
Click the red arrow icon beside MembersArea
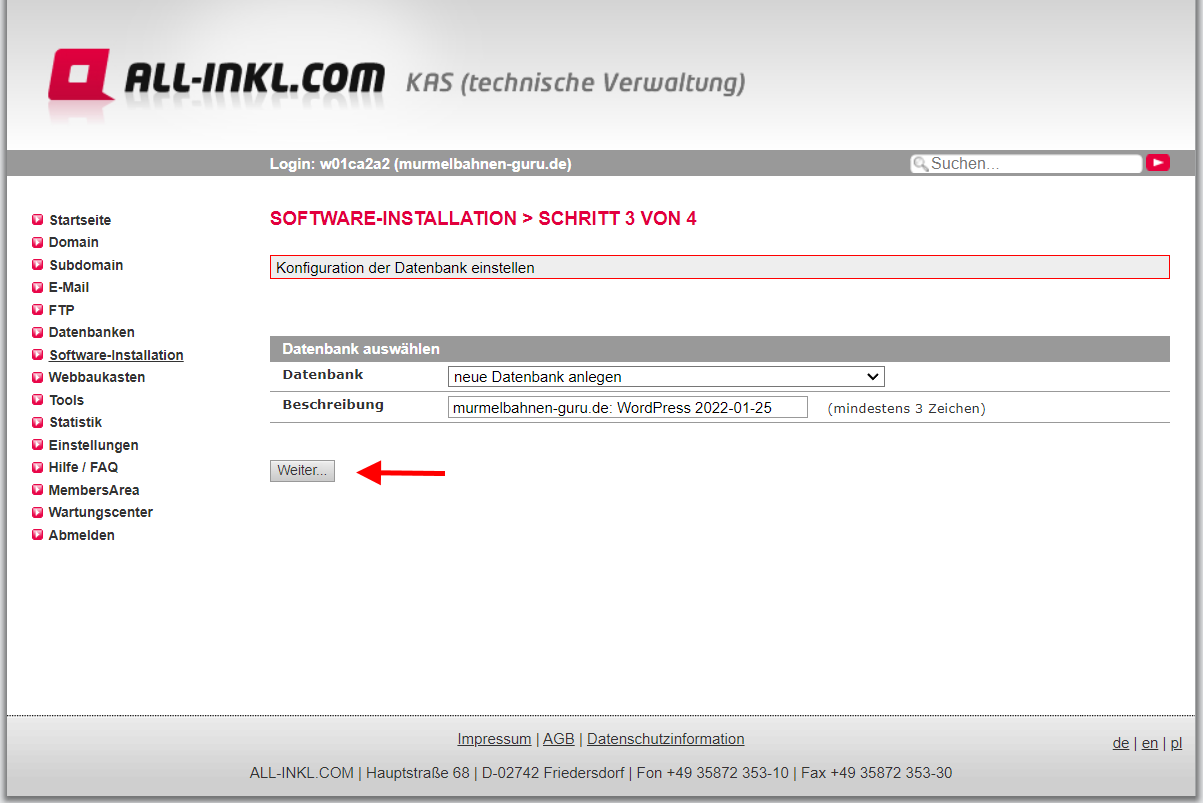38,490
